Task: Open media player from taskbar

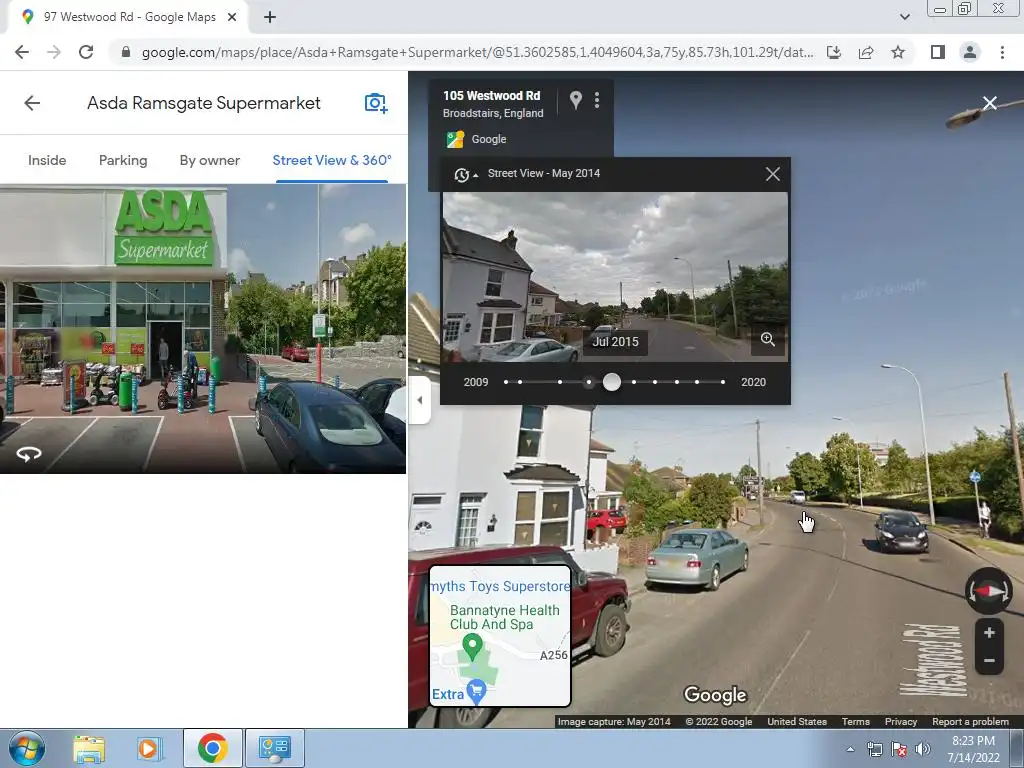Action: (x=148, y=749)
